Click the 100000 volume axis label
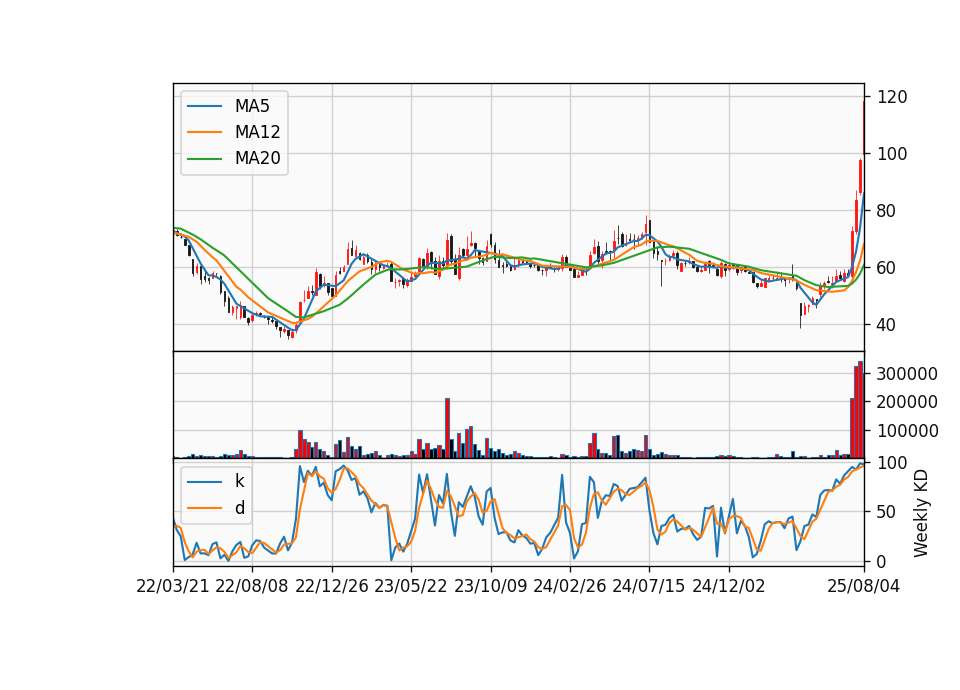The height and width of the screenshot is (690, 960). click(x=907, y=430)
